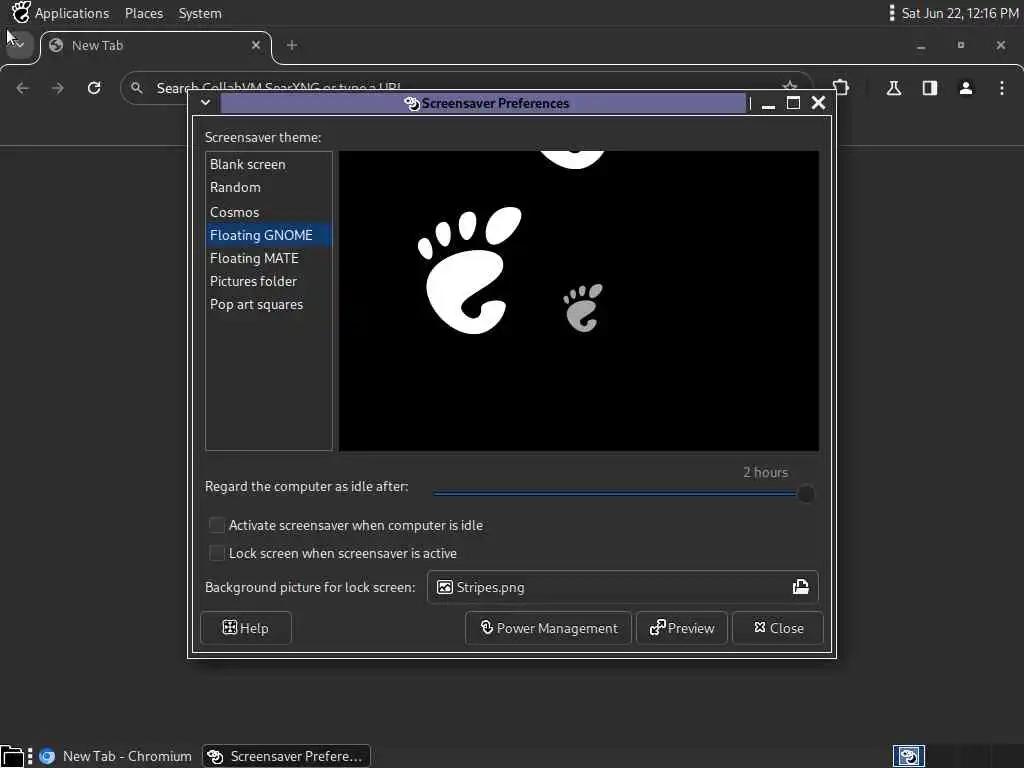Open screensaver Help
The height and width of the screenshot is (768, 1024).
246,628
